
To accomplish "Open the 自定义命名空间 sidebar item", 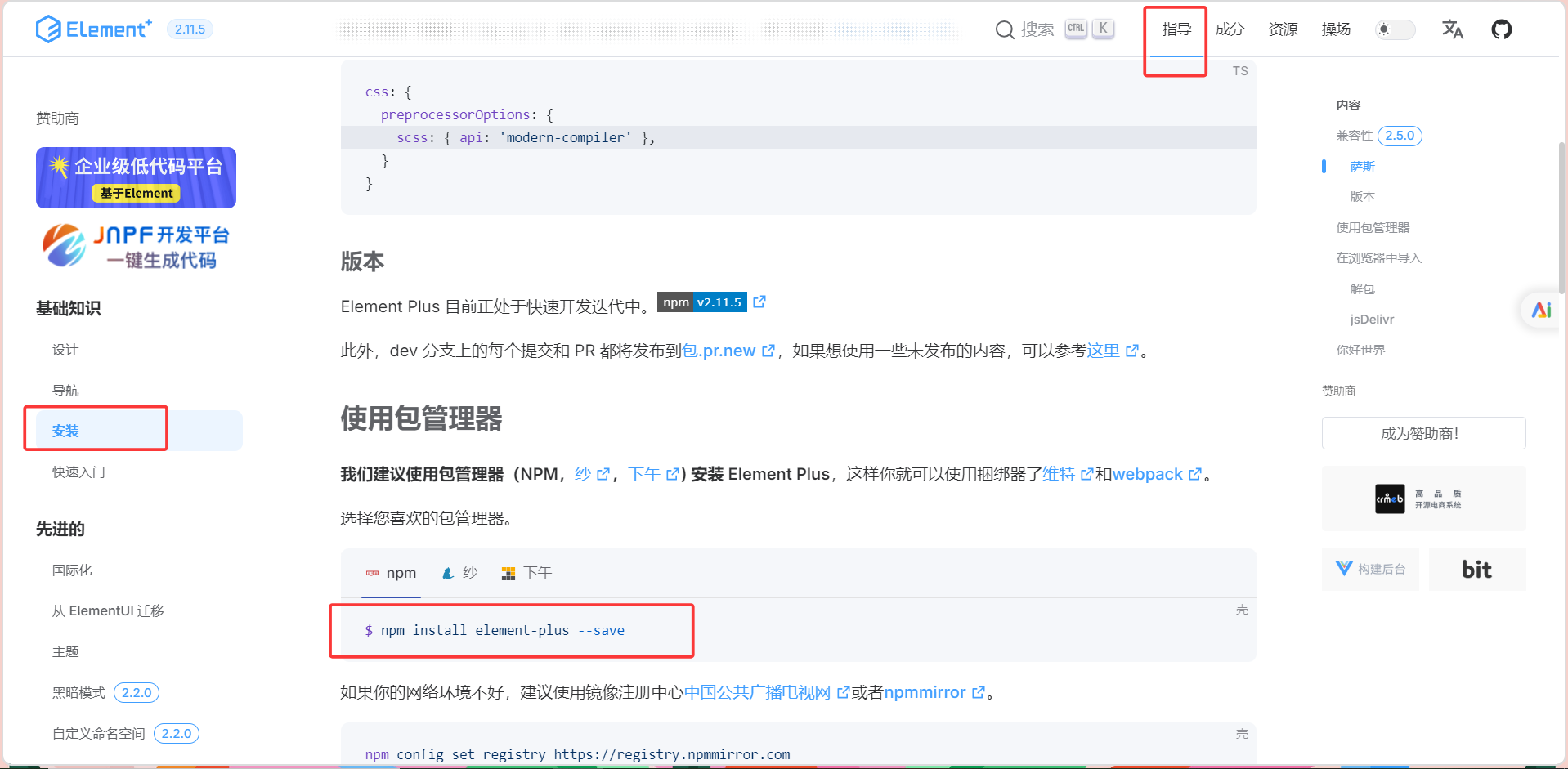I will [98, 734].
